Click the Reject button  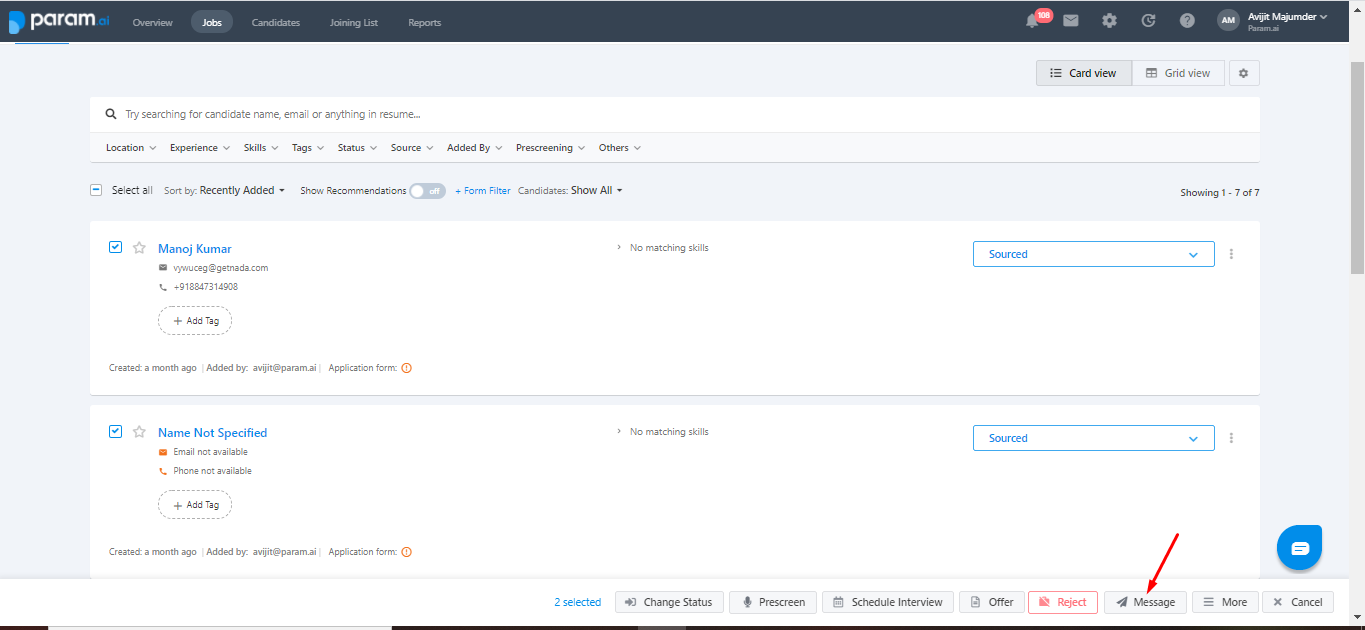pyautogui.click(x=1063, y=602)
